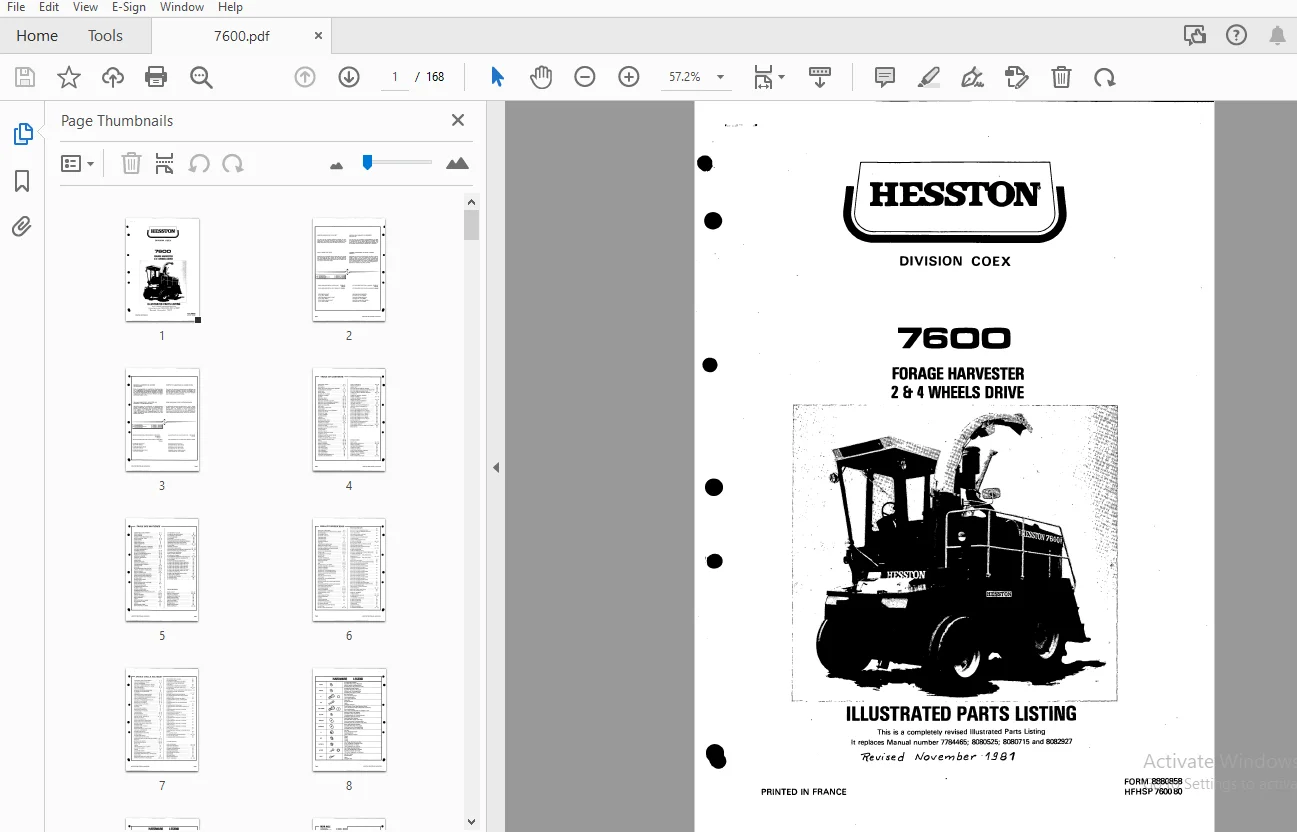Add a comment sticky note
1297x832 pixels.
tap(885, 77)
